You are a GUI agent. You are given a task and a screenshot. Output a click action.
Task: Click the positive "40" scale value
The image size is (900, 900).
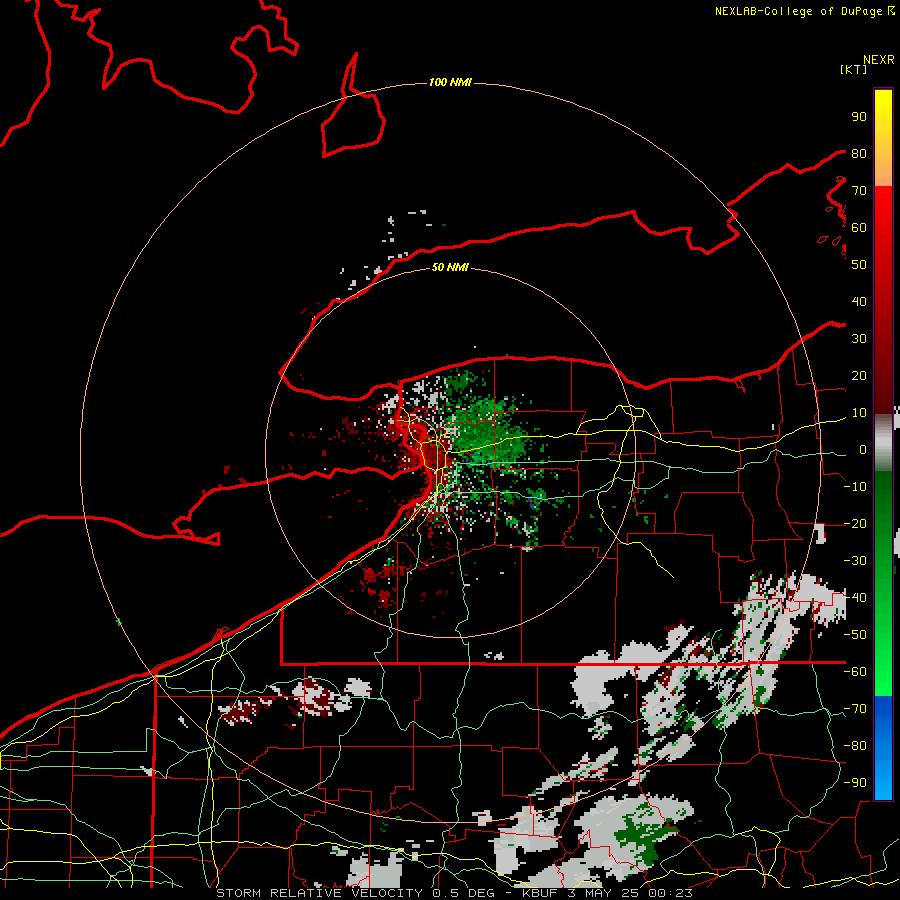(x=859, y=302)
